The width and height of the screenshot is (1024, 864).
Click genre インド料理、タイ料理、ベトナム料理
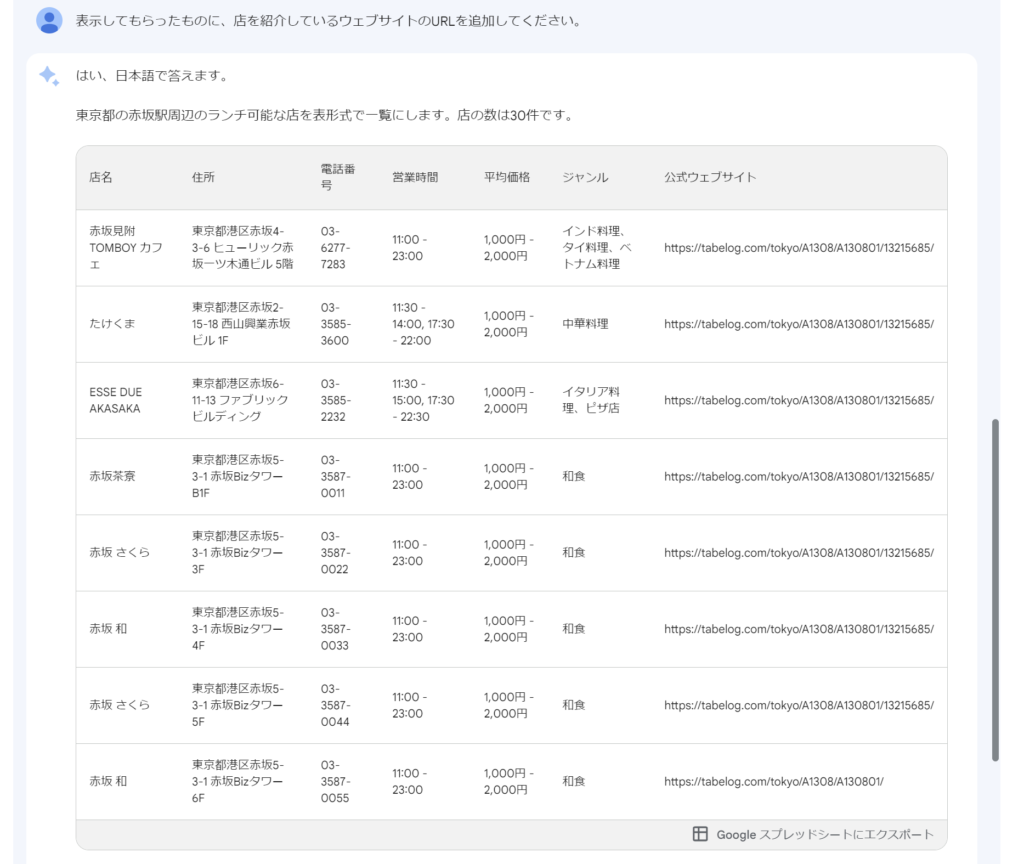(597, 248)
